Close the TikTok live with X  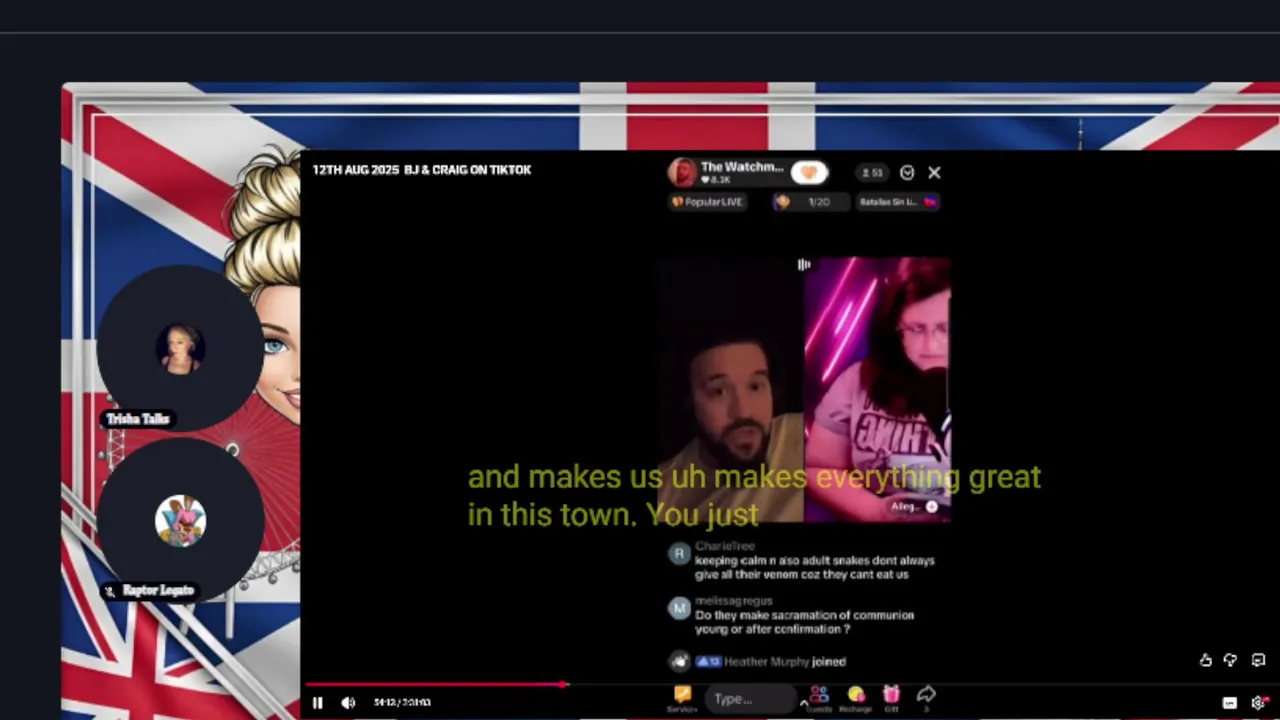[x=934, y=173]
